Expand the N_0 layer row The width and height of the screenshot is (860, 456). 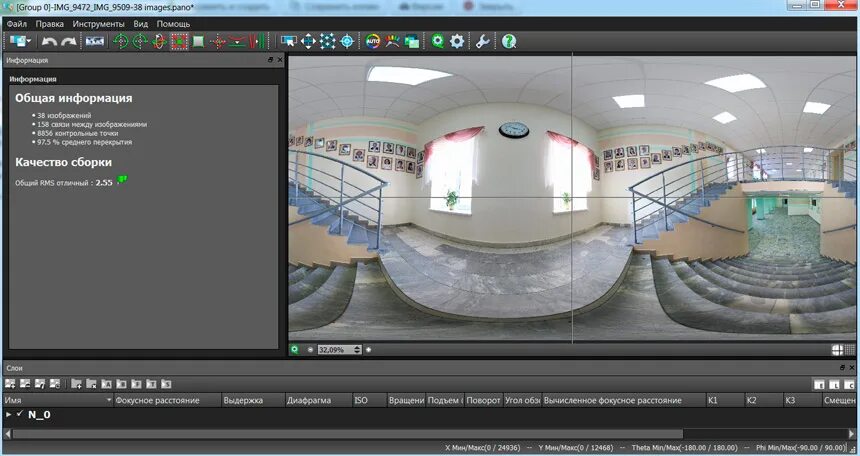[x=8, y=414]
